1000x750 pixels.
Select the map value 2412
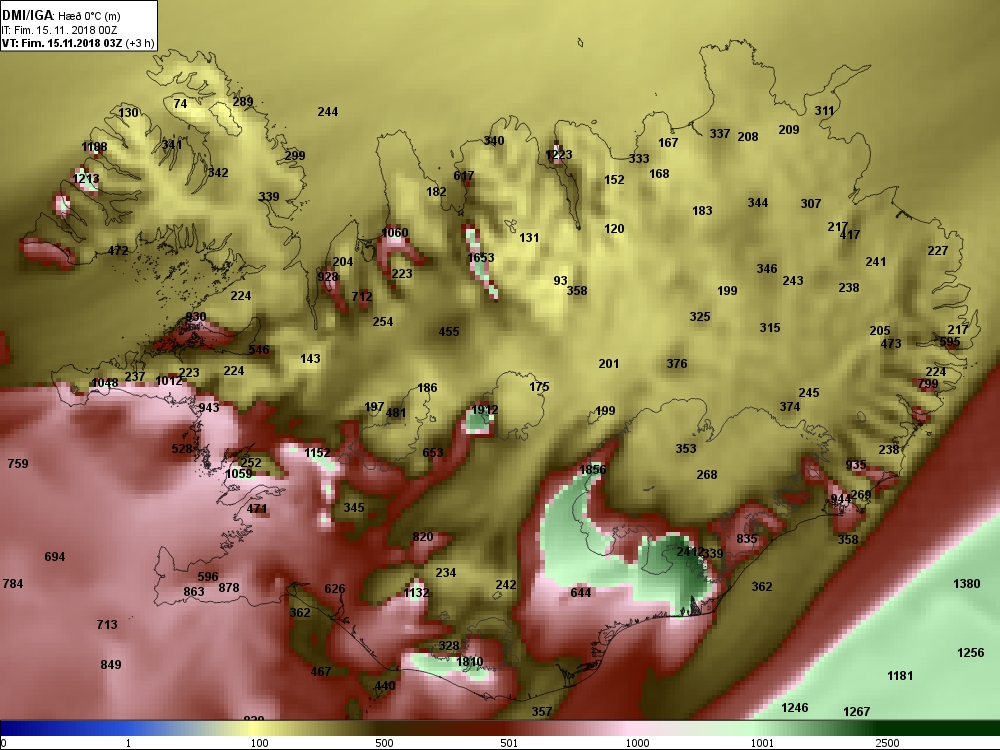click(690, 552)
